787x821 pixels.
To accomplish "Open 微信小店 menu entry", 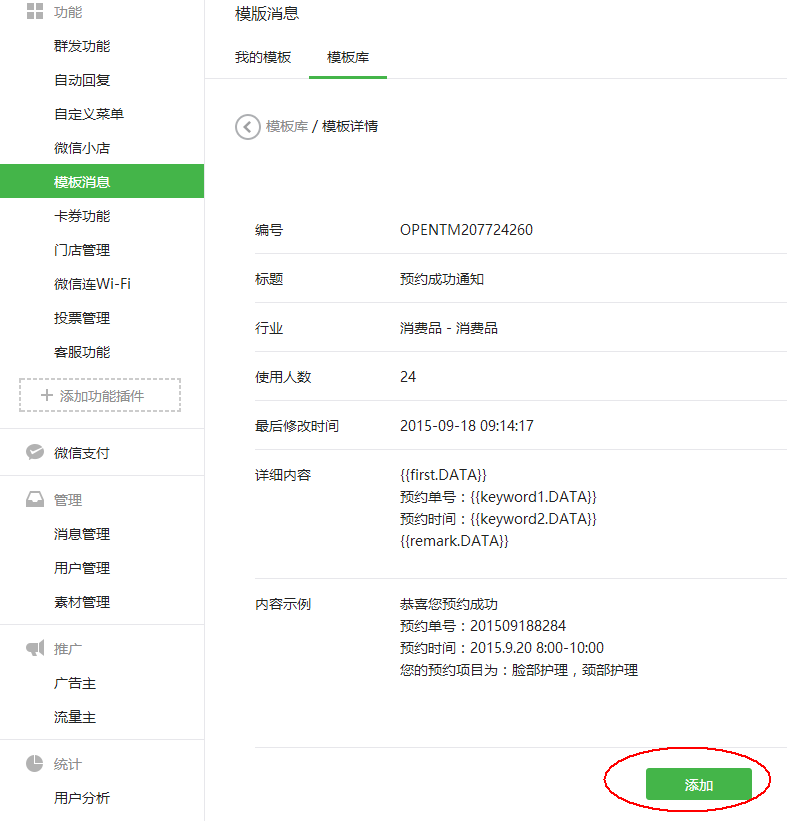I will click(x=82, y=148).
